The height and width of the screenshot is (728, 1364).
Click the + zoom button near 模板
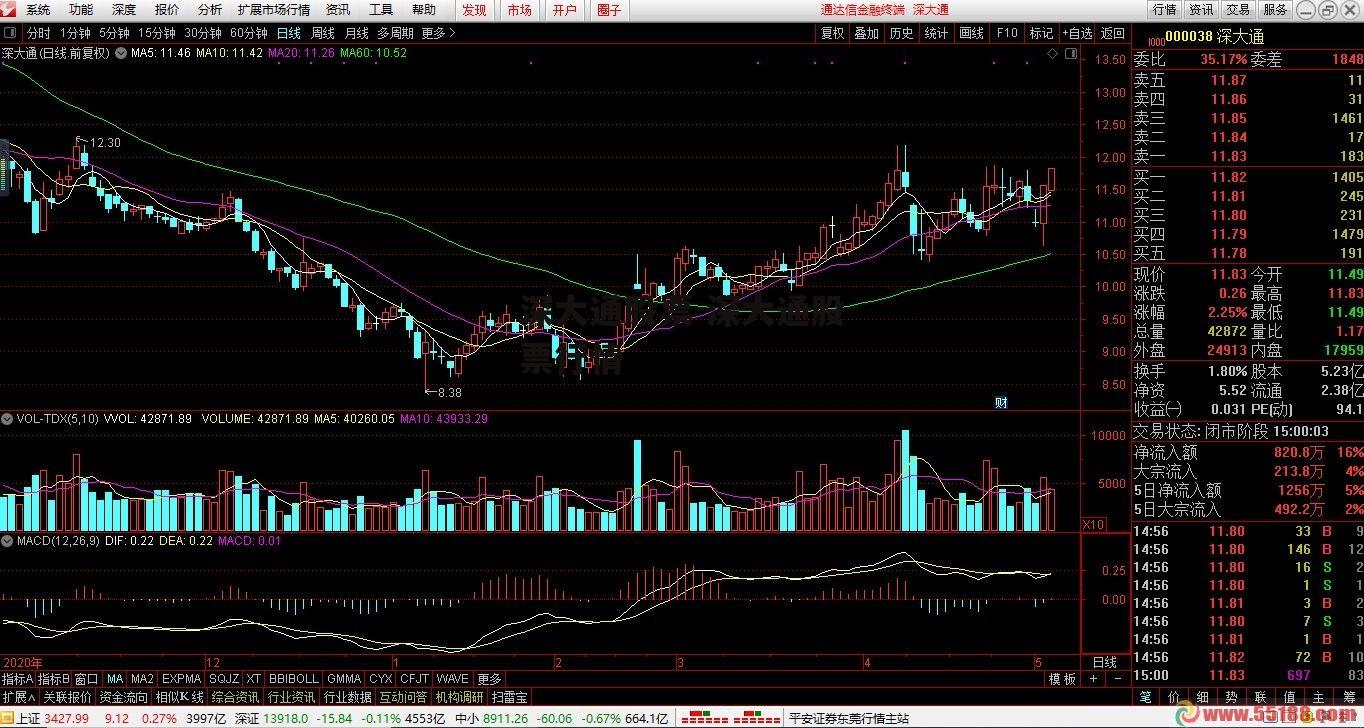tap(1092, 679)
